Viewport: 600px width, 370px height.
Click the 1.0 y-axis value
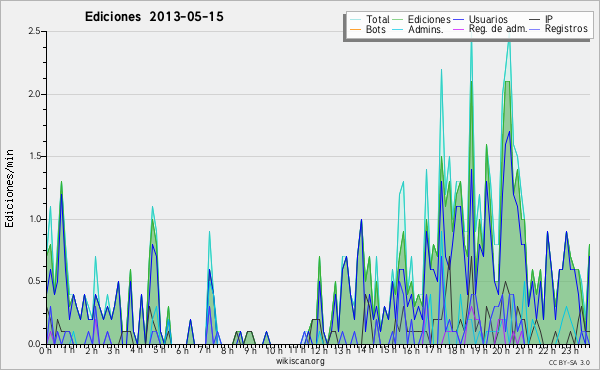pyautogui.click(x=34, y=219)
